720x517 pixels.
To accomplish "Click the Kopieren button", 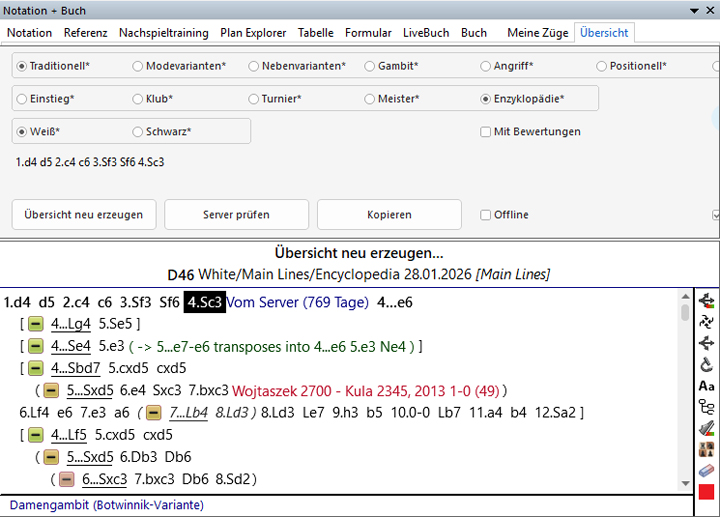I will point(389,215).
